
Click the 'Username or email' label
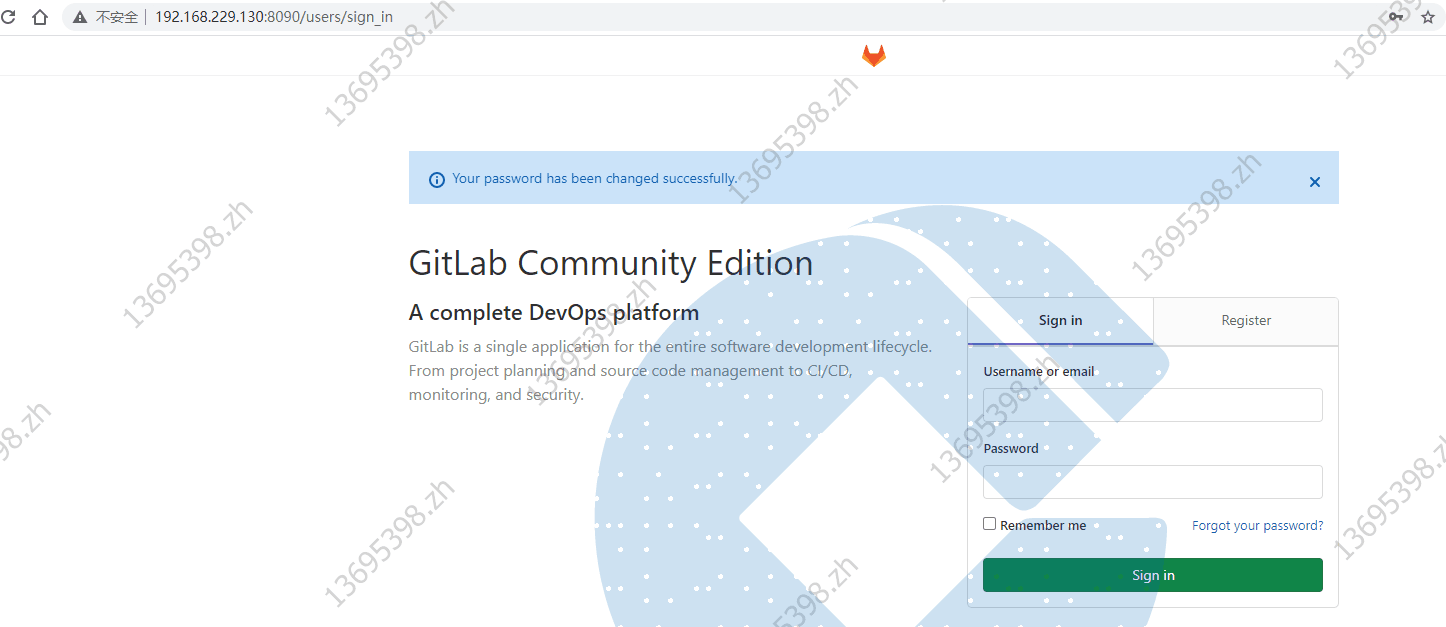pyautogui.click(x=1039, y=372)
